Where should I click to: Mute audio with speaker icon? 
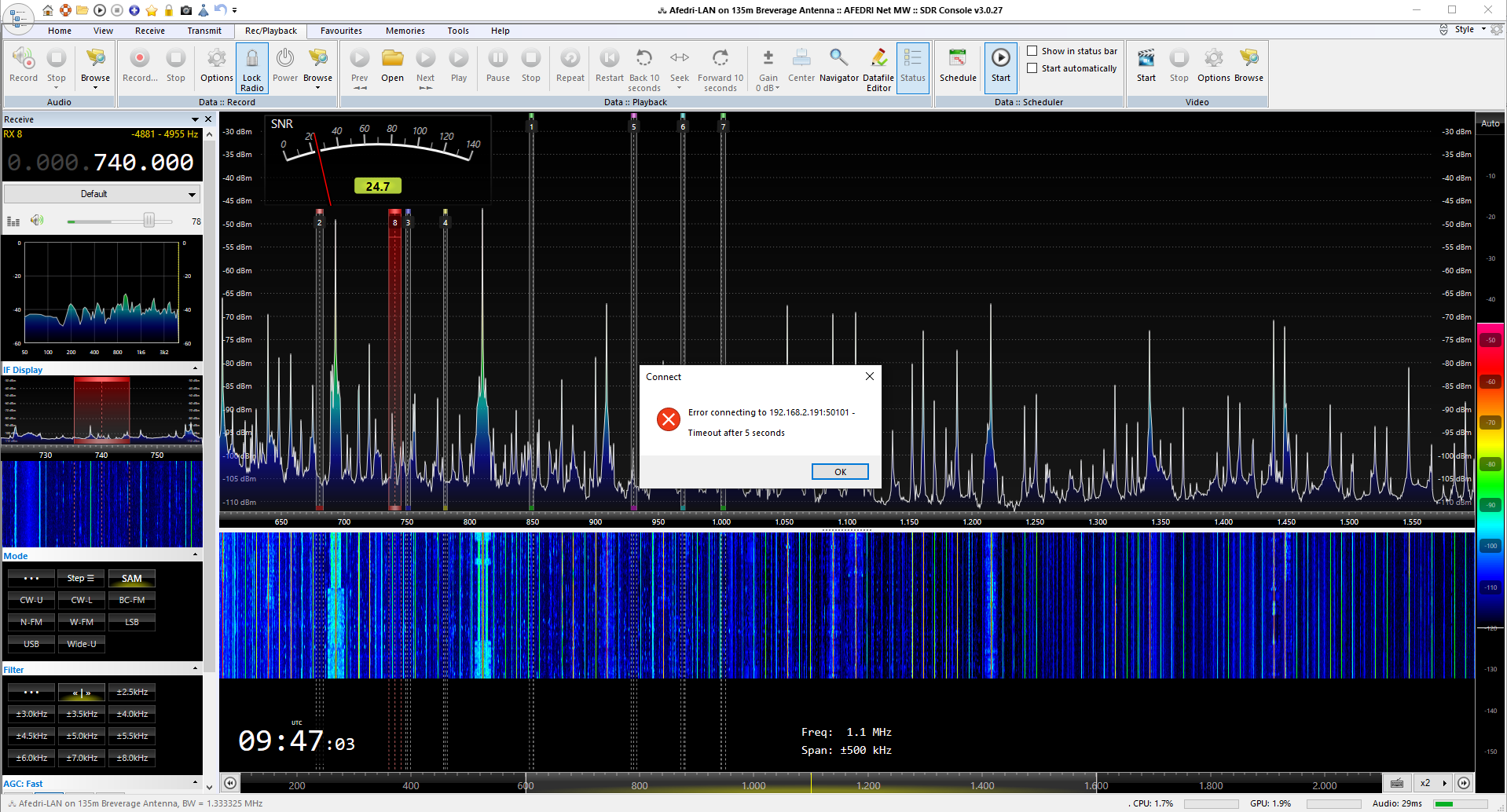[37, 221]
